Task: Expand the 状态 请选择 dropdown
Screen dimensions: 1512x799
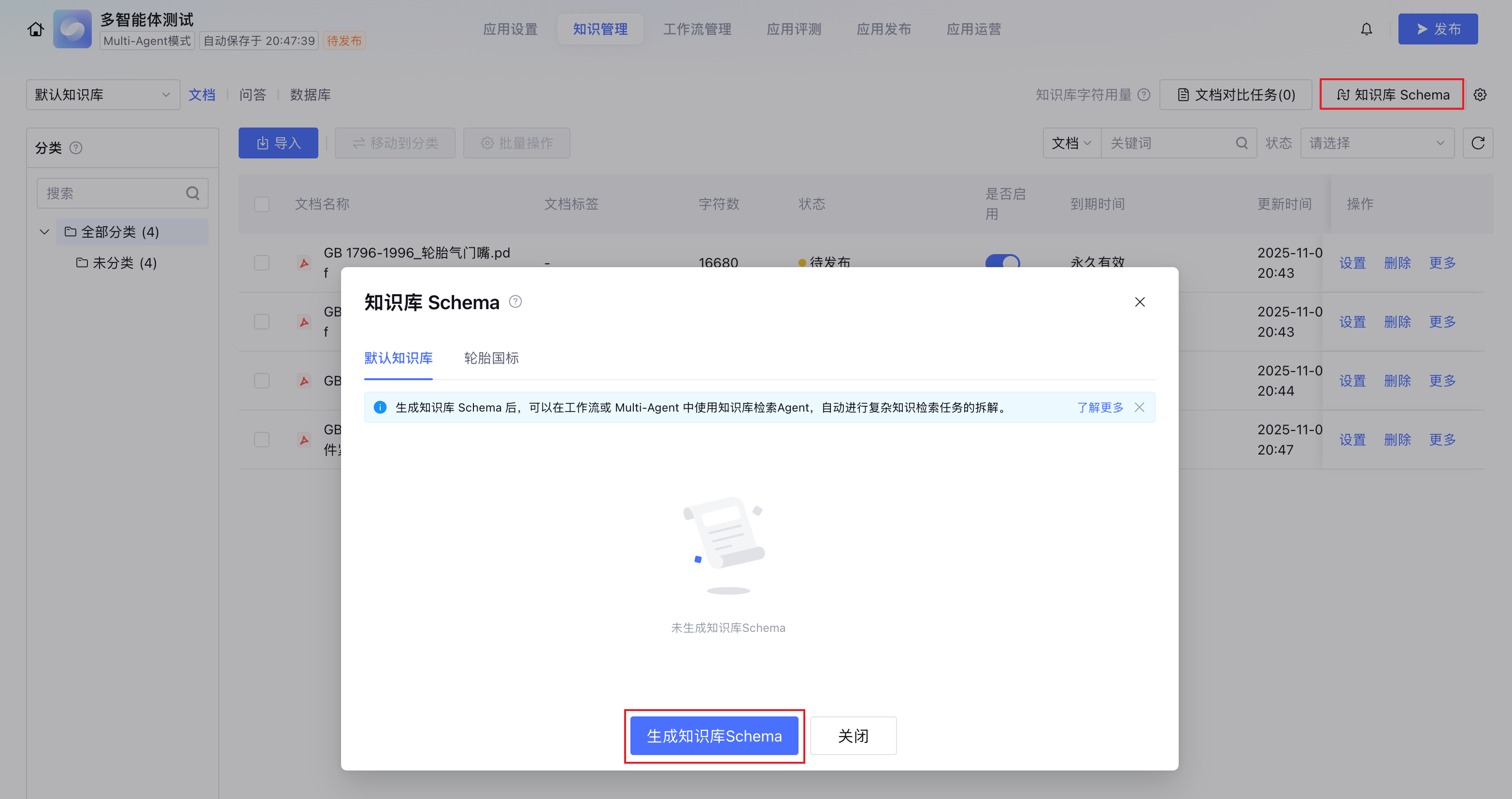Action: pos(1376,143)
